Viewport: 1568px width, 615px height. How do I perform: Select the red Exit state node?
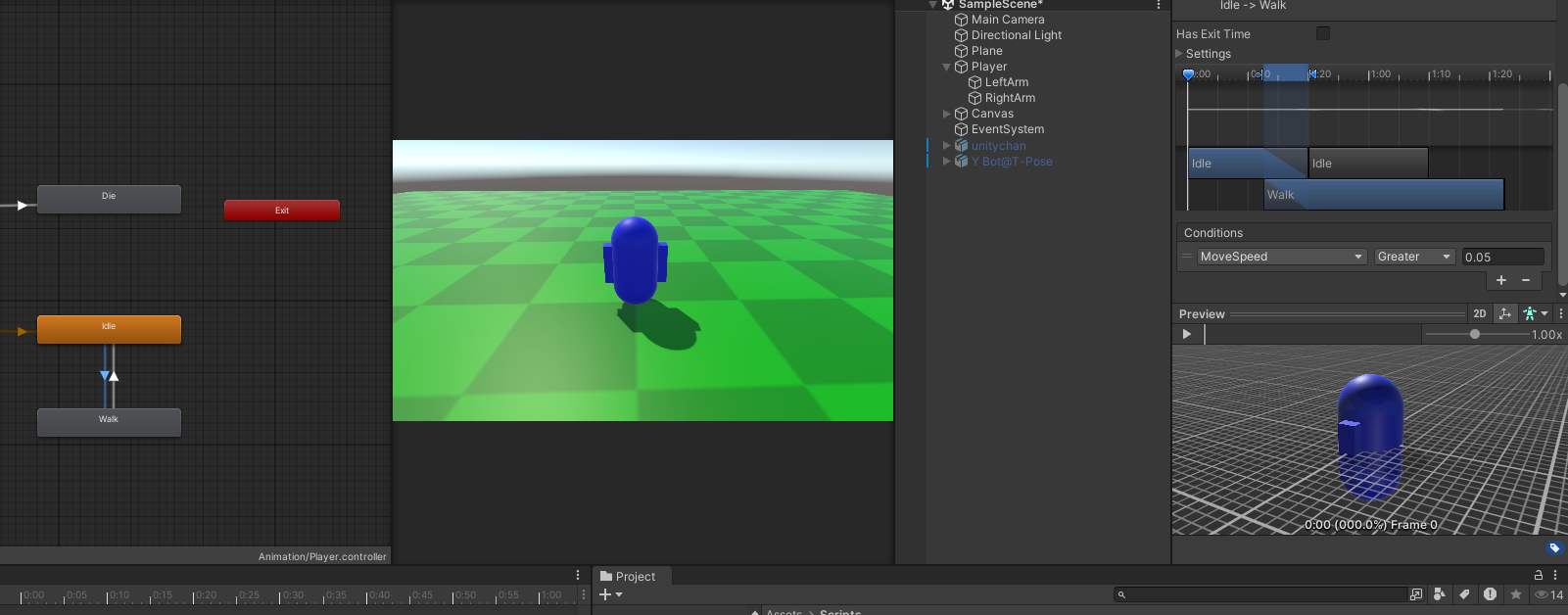click(x=282, y=211)
